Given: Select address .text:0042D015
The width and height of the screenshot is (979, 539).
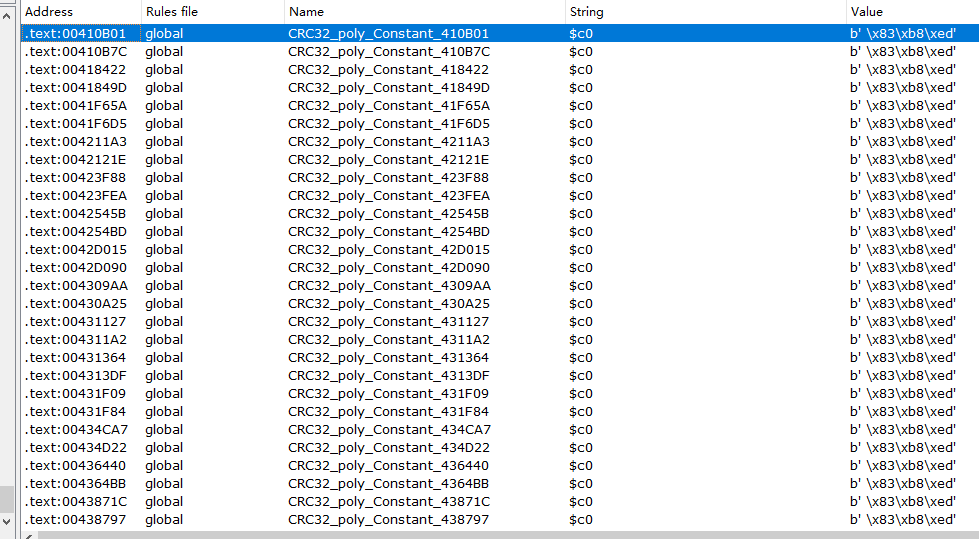Looking at the screenshot, I should [76, 250].
